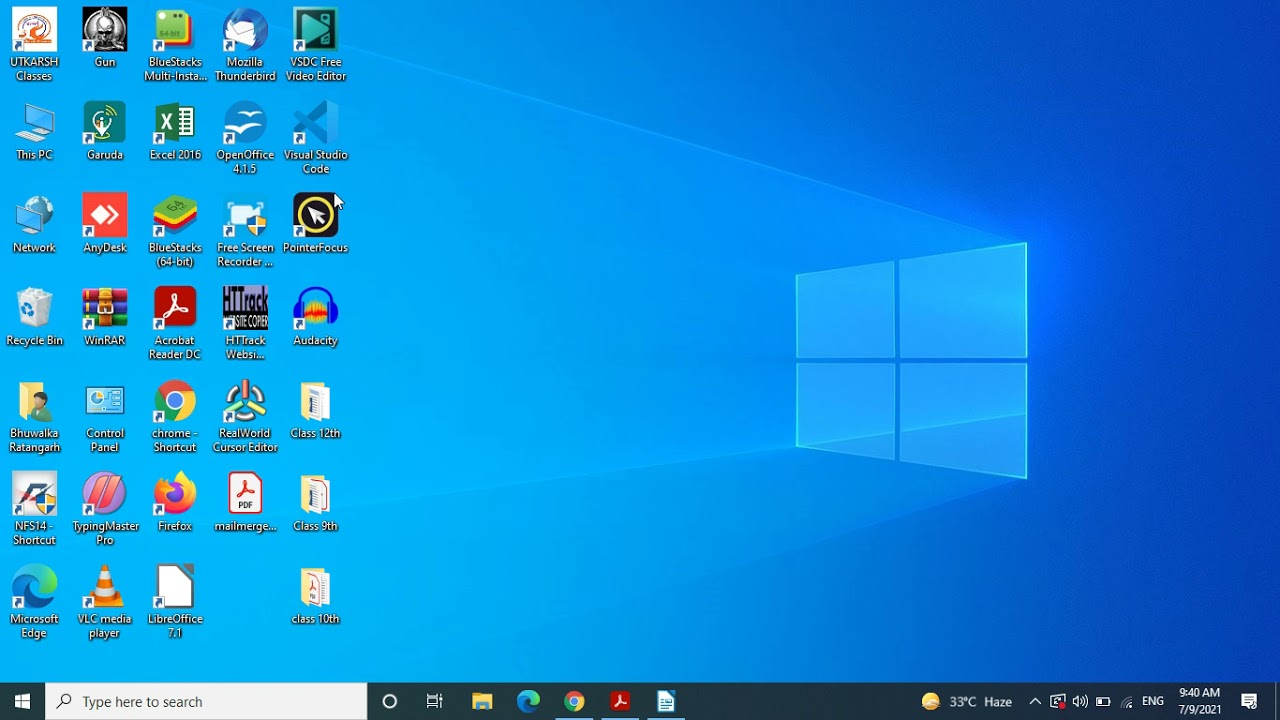The height and width of the screenshot is (720, 1280).
Task: Select the VSDC Free Video Editor icon
Action: pos(316,45)
